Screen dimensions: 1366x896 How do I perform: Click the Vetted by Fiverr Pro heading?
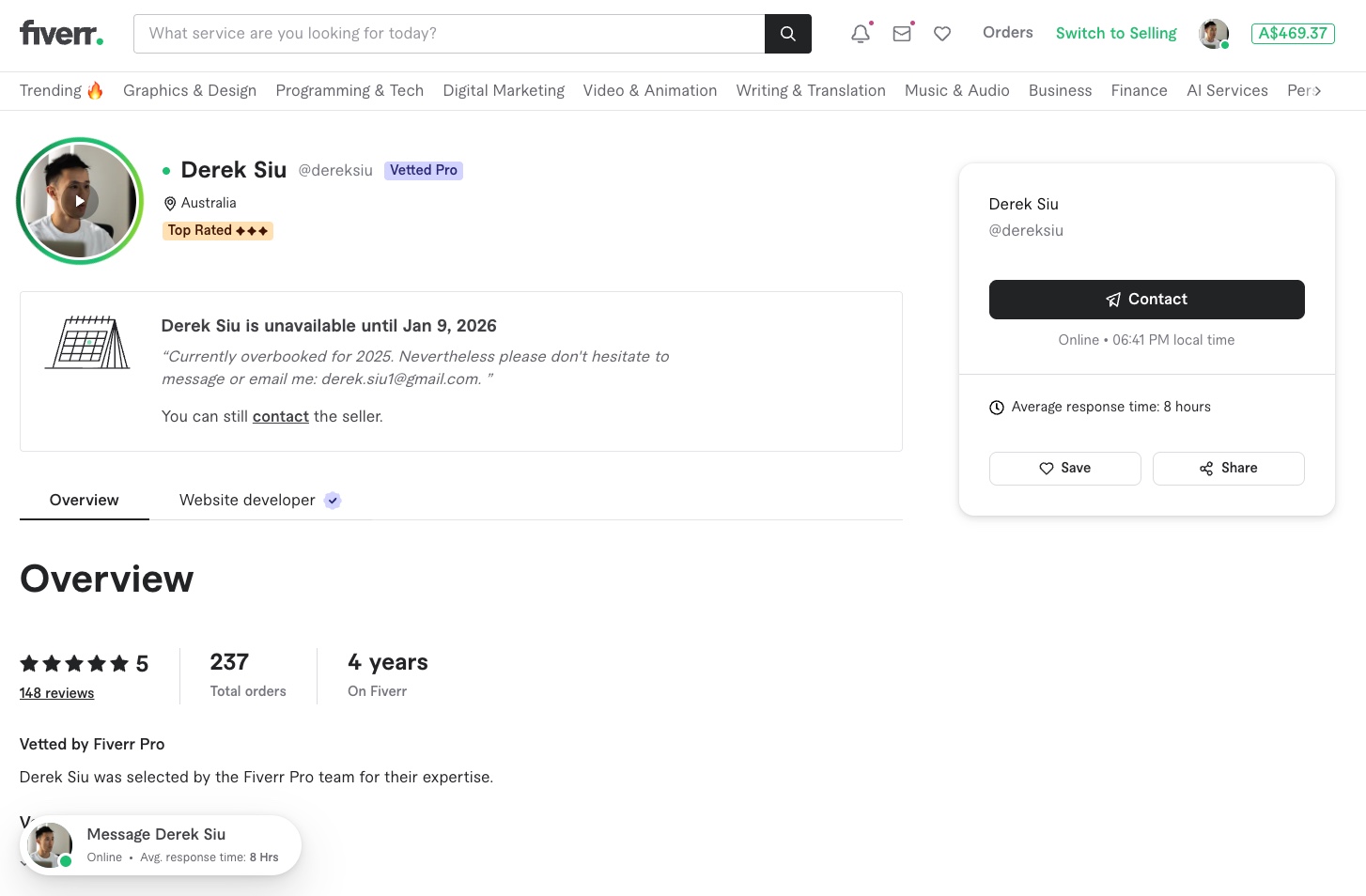92,744
